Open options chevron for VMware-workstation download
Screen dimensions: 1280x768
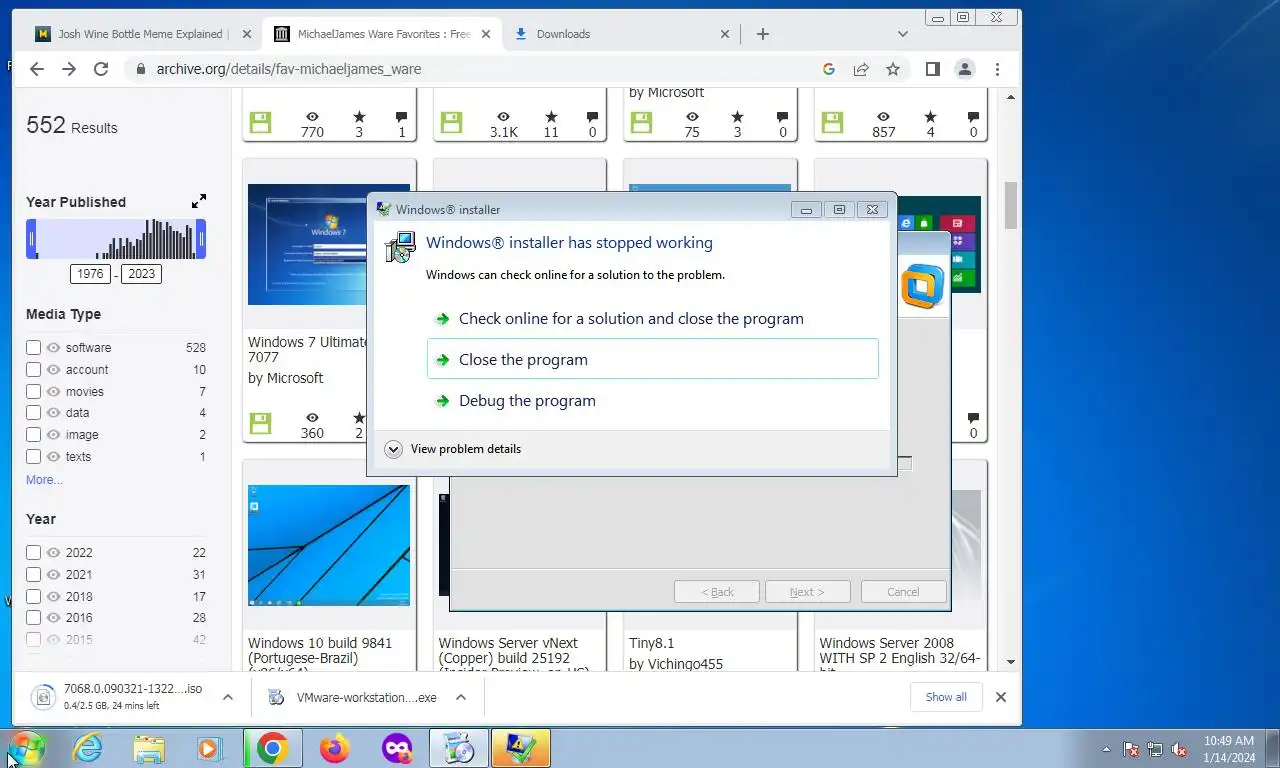461,697
